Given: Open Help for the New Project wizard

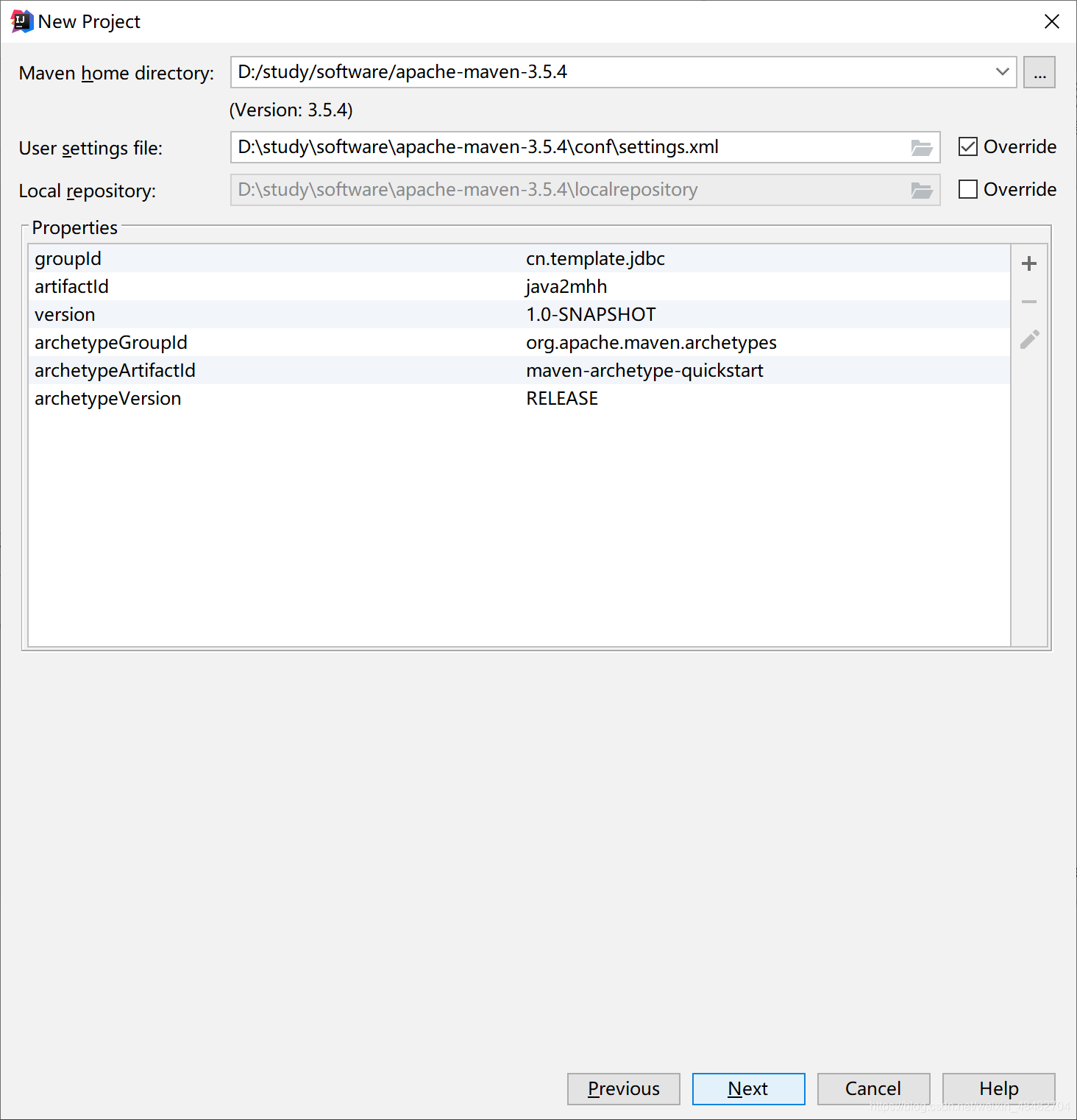Looking at the screenshot, I should coord(998,1089).
